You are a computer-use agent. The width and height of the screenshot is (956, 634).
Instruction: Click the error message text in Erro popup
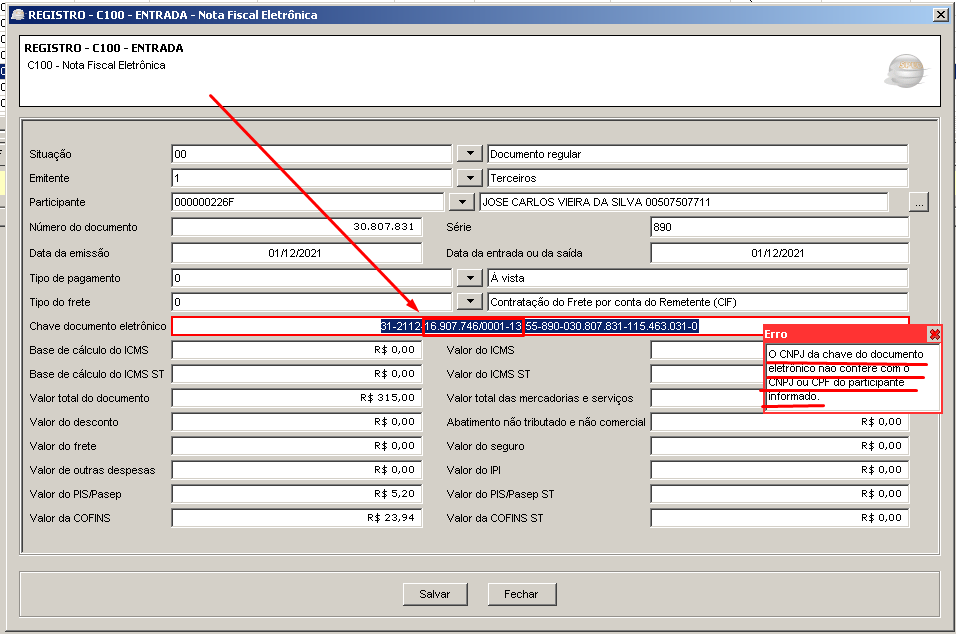click(x=846, y=375)
